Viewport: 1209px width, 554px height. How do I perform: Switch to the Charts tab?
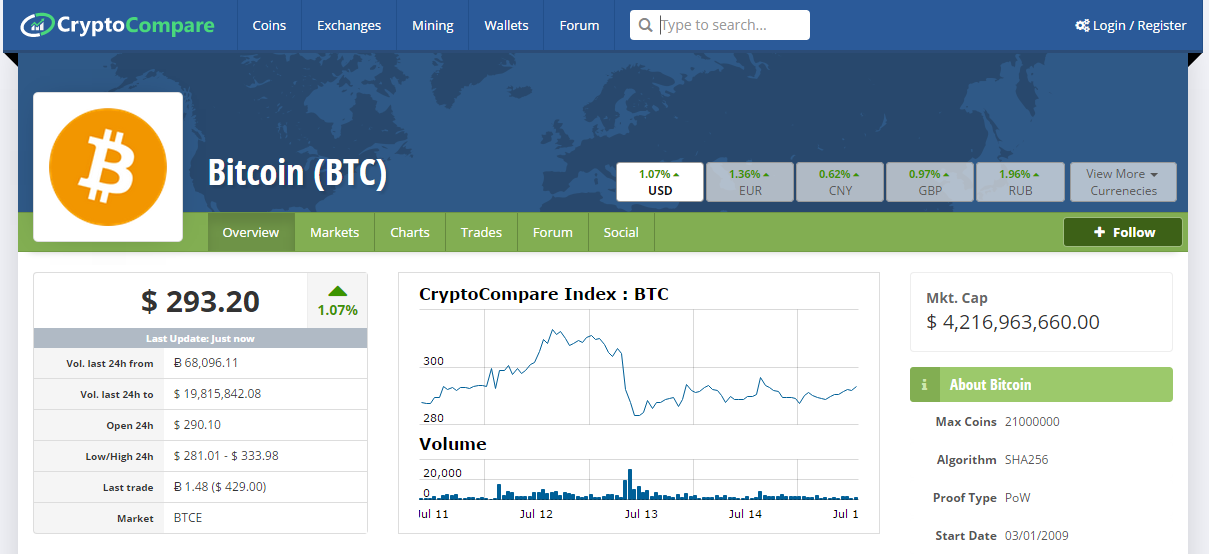tap(410, 232)
